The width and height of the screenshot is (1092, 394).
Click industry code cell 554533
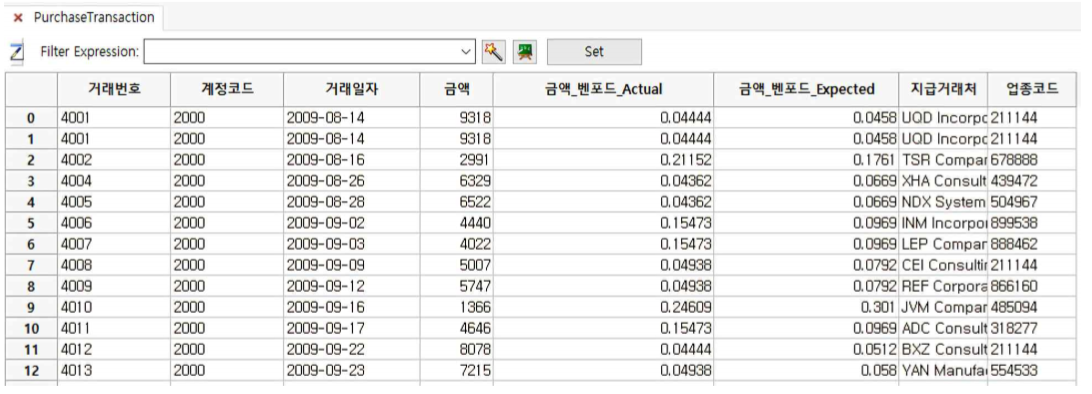pyautogui.click(x=1033, y=370)
